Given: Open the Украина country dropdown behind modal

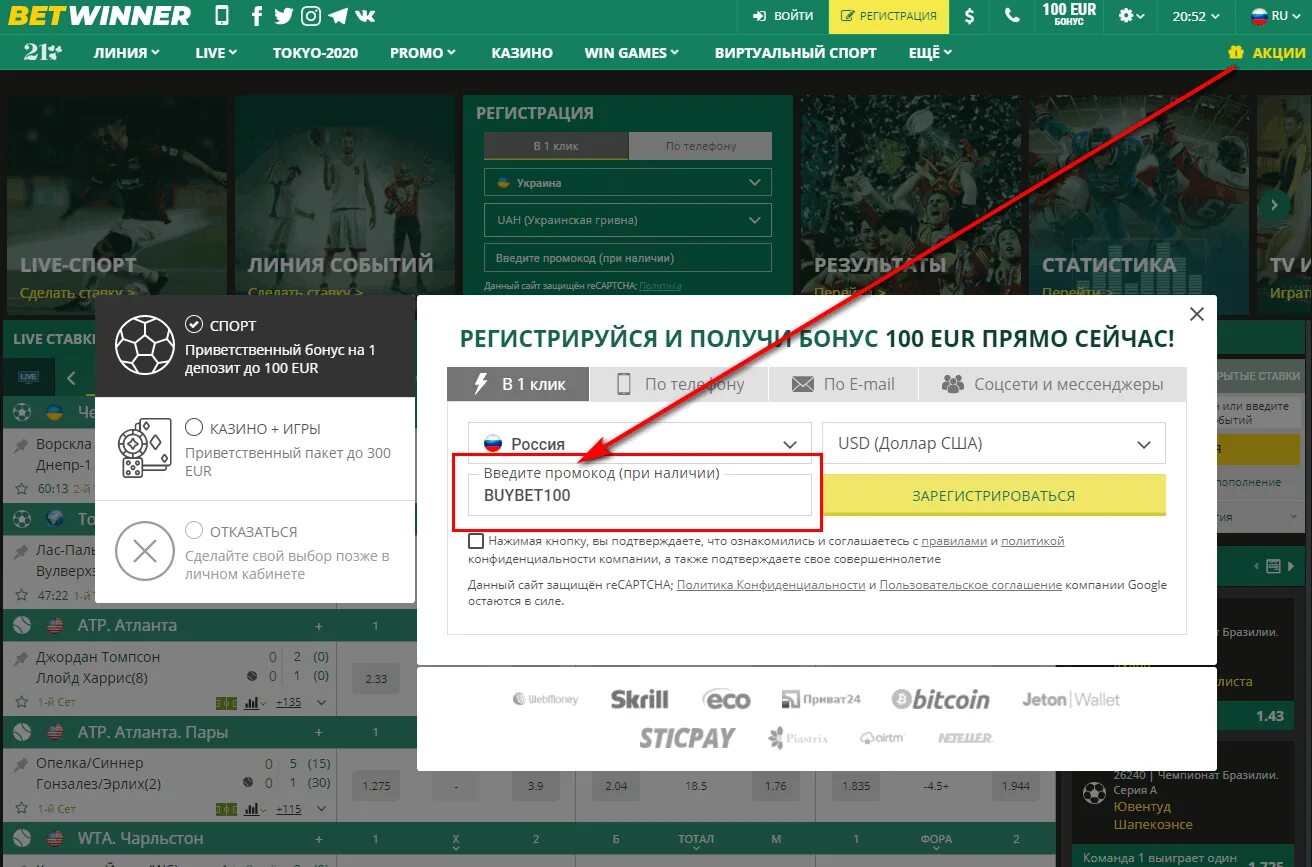Looking at the screenshot, I should (628, 183).
